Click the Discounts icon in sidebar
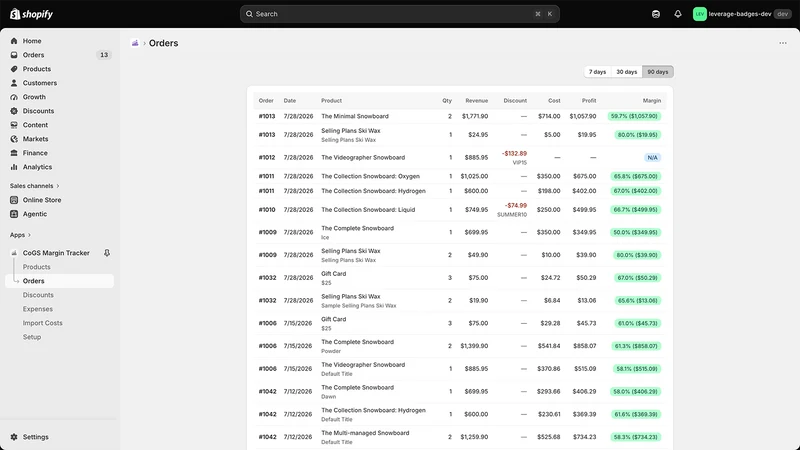The image size is (800, 450). [x=14, y=111]
